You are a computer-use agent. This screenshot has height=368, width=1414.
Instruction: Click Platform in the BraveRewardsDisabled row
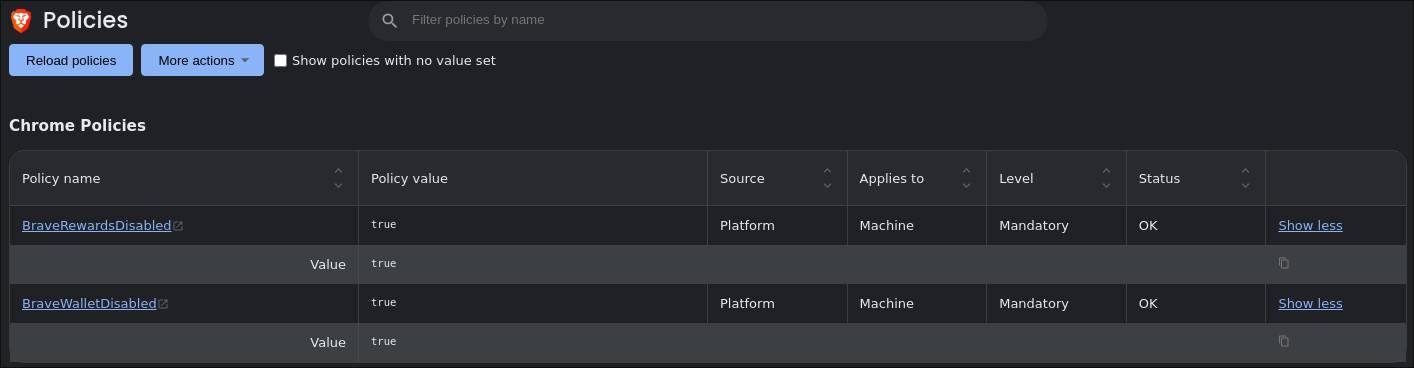click(747, 226)
